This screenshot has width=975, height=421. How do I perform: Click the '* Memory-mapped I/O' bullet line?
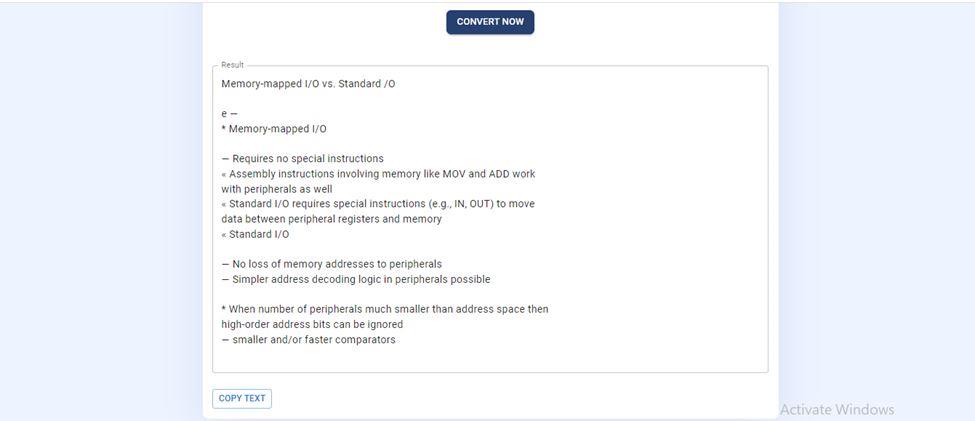(274, 129)
